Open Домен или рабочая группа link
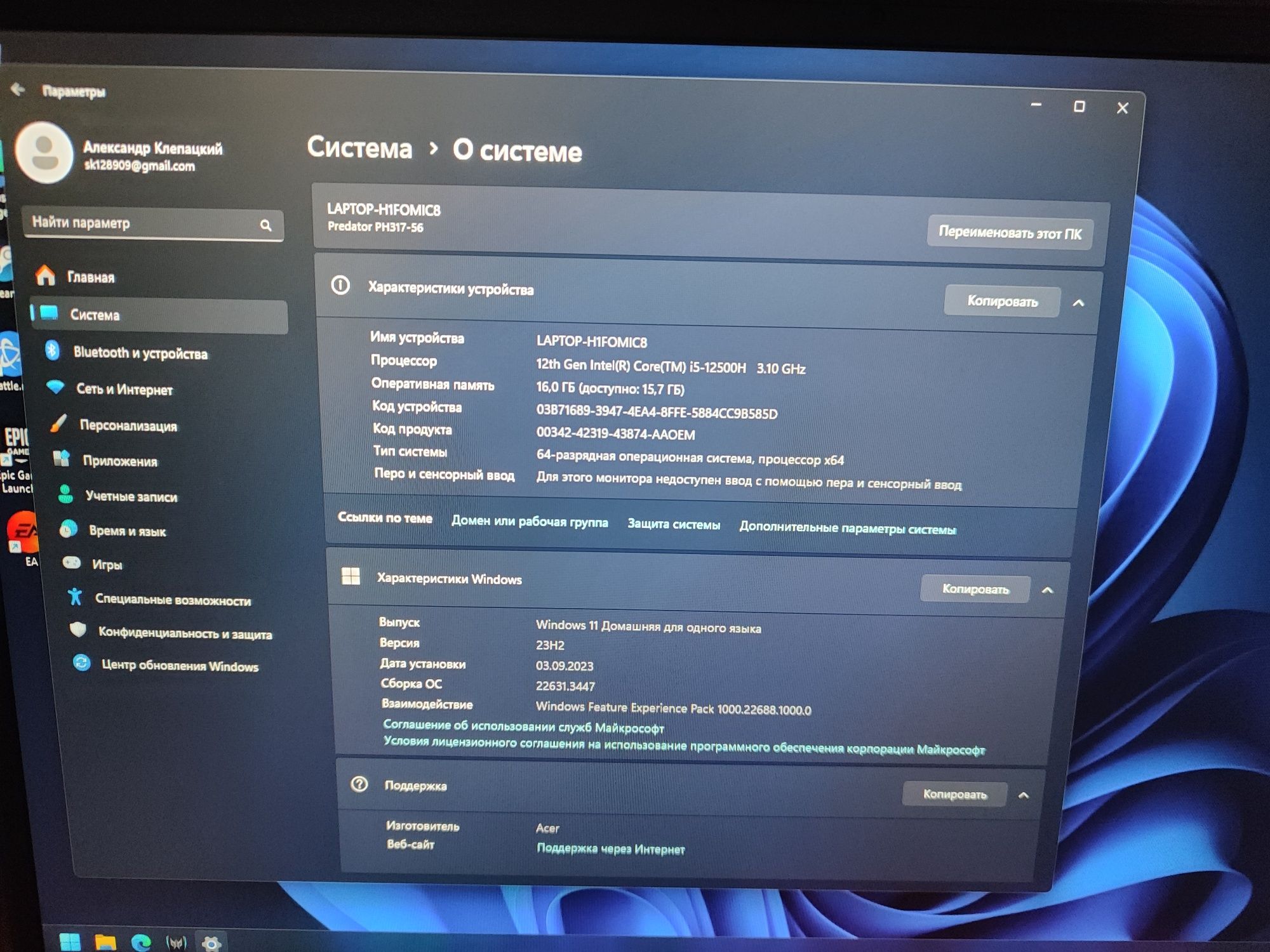 [x=530, y=522]
